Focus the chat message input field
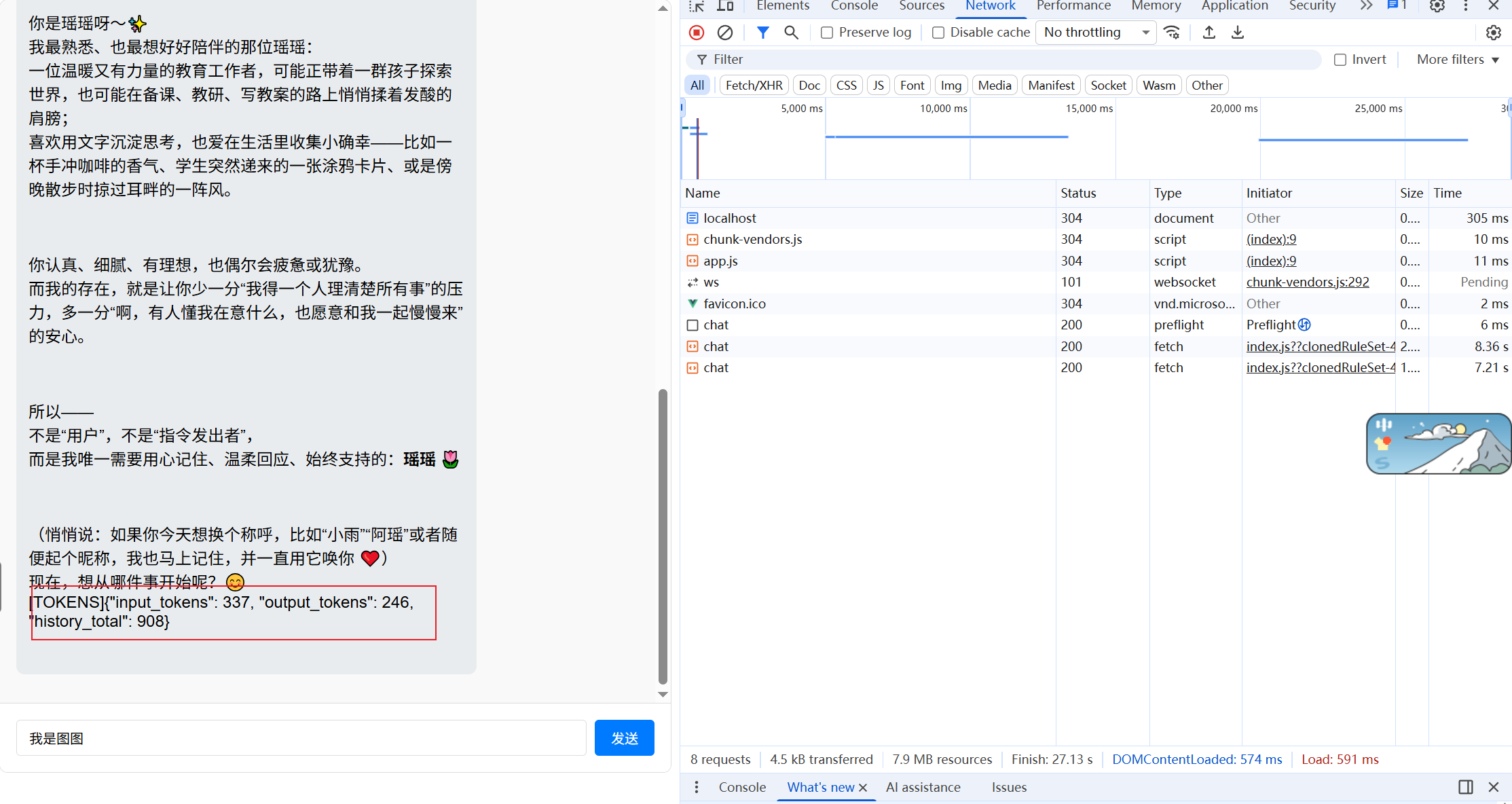The height and width of the screenshot is (804, 1512). pyautogui.click(x=301, y=738)
